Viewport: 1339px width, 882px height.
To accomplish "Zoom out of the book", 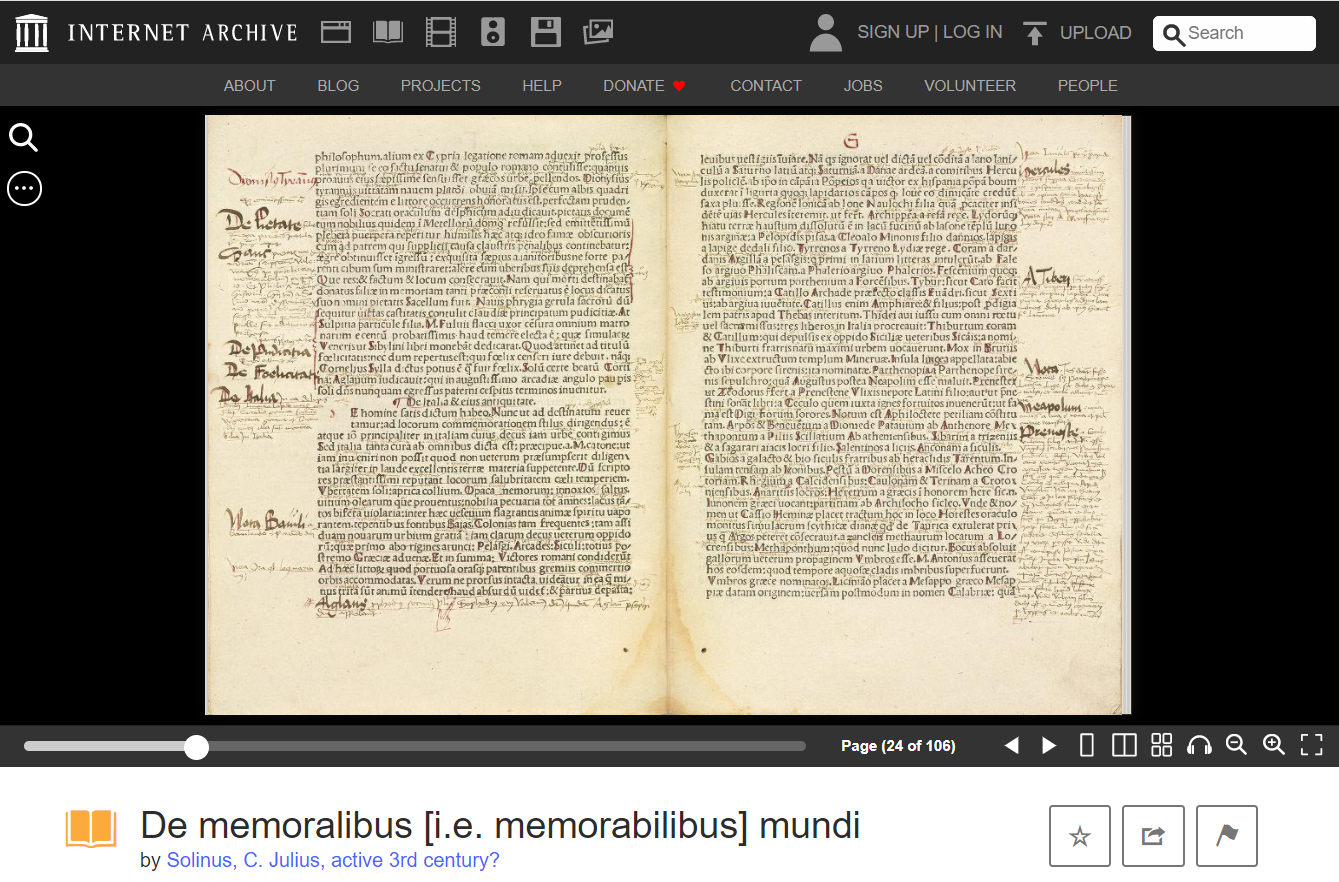I will click(x=1236, y=745).
